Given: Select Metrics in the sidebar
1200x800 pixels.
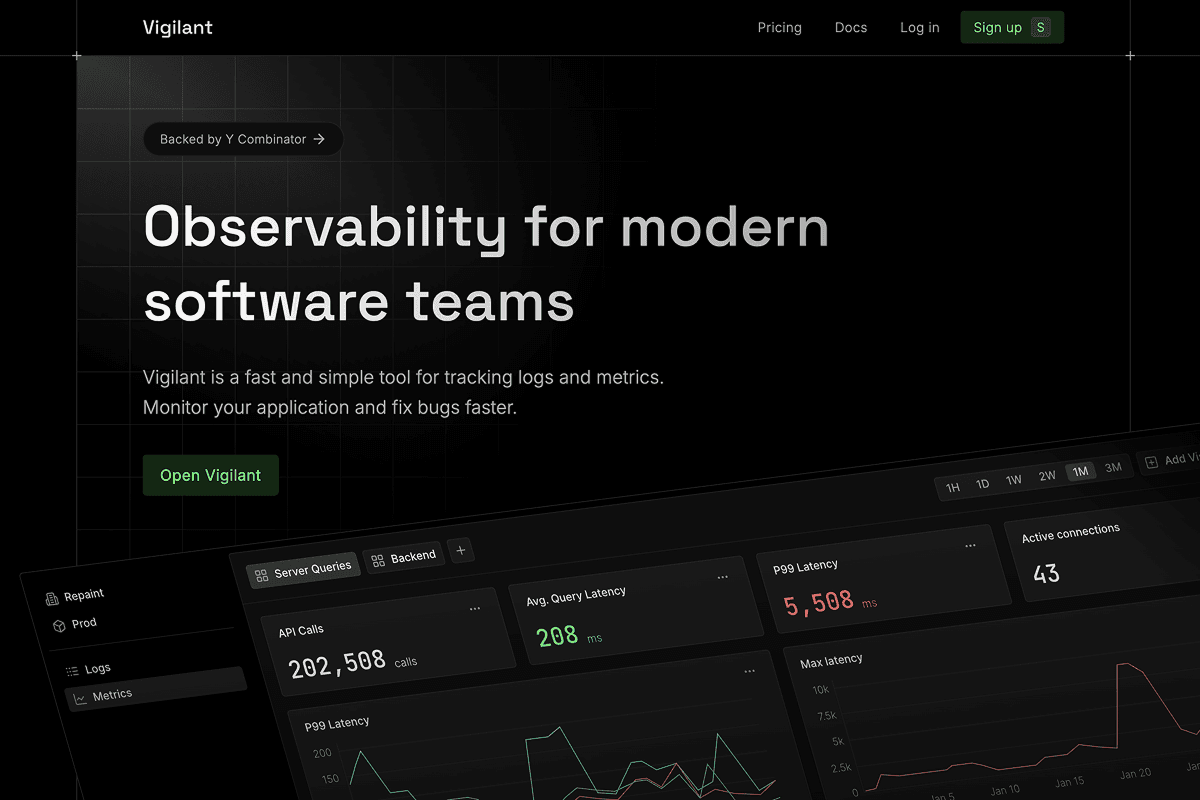Looking at the screenshot, I should 110,695.
